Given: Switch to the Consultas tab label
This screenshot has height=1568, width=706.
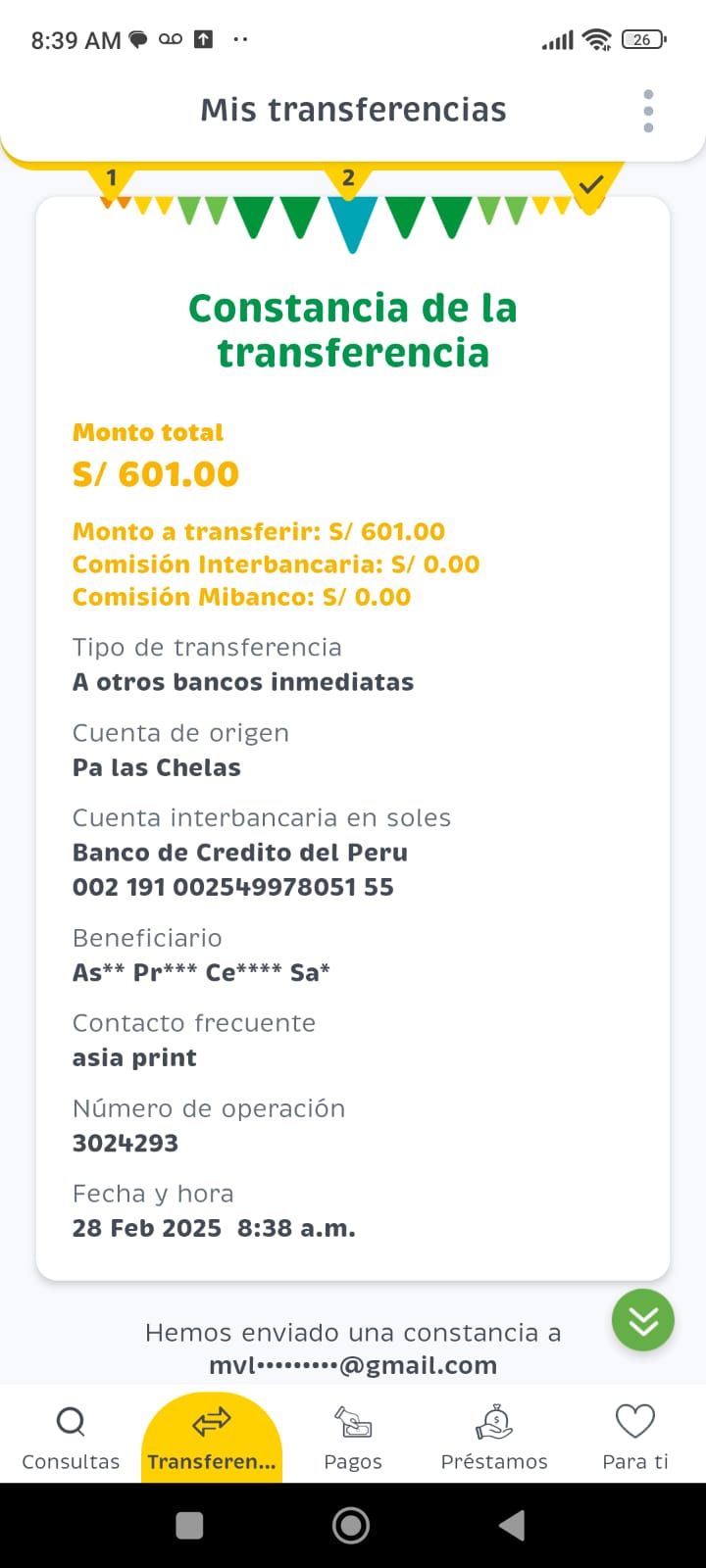Looking at the screenshot, I should tap(71, 1461).
